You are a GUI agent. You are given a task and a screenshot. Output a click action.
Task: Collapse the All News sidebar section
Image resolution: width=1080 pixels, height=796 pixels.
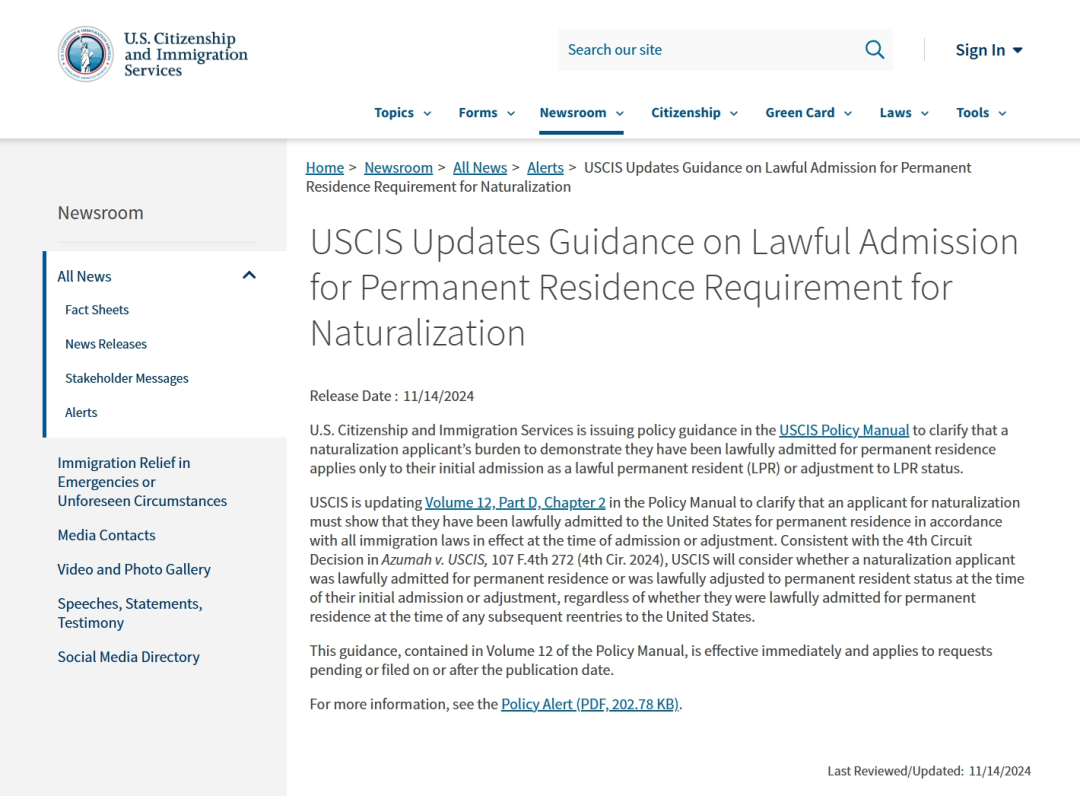click(249, 275)
